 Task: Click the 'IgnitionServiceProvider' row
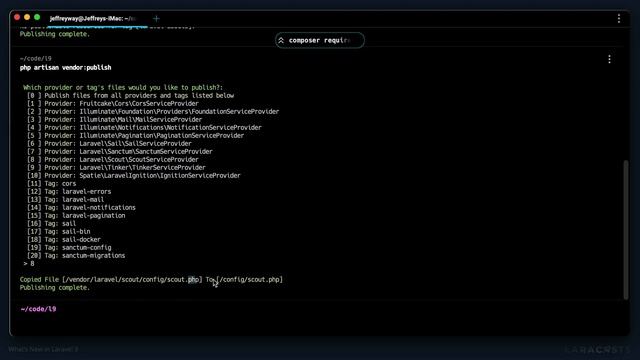[x=134, y=176]
